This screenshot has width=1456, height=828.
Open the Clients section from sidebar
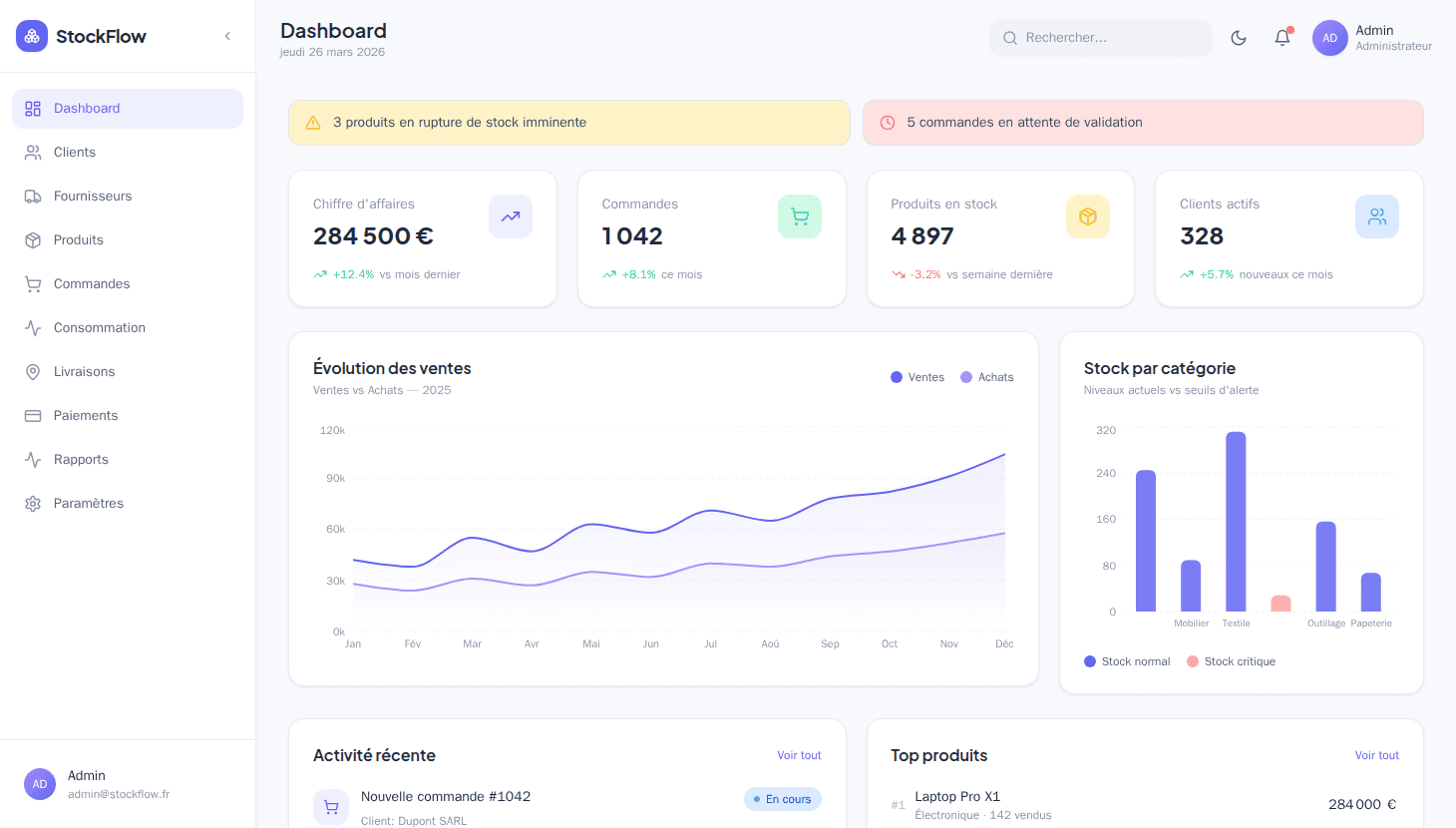coord(74,152)
